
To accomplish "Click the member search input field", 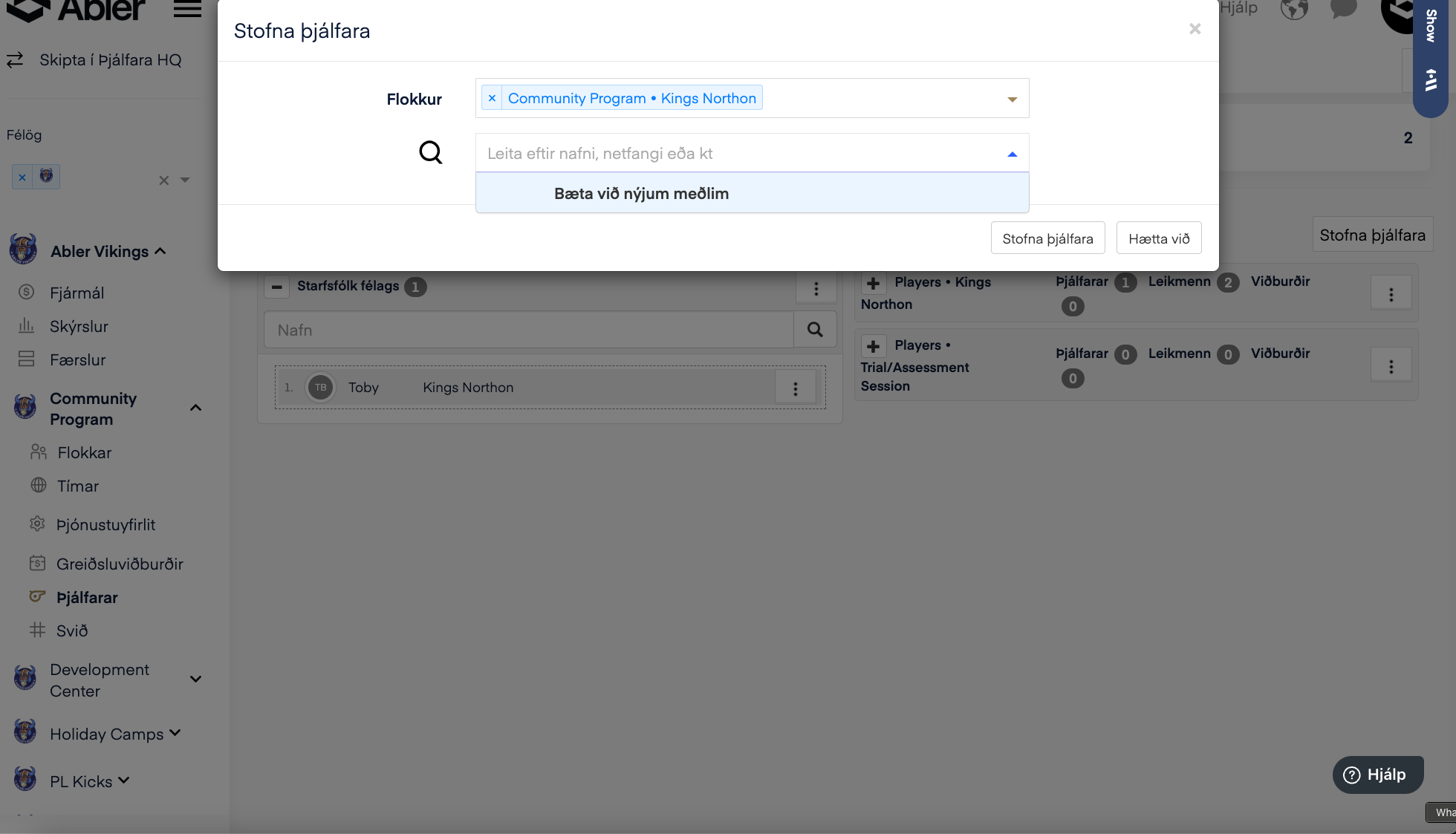I will 743,154.
